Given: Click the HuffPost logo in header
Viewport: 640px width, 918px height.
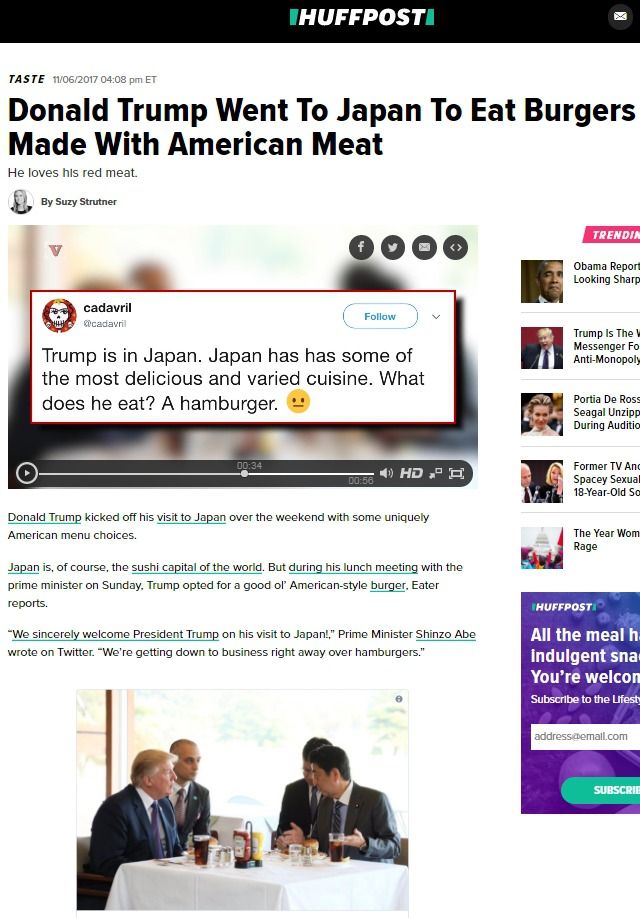Looking at the screenshot, I should (x=362, y=17).
